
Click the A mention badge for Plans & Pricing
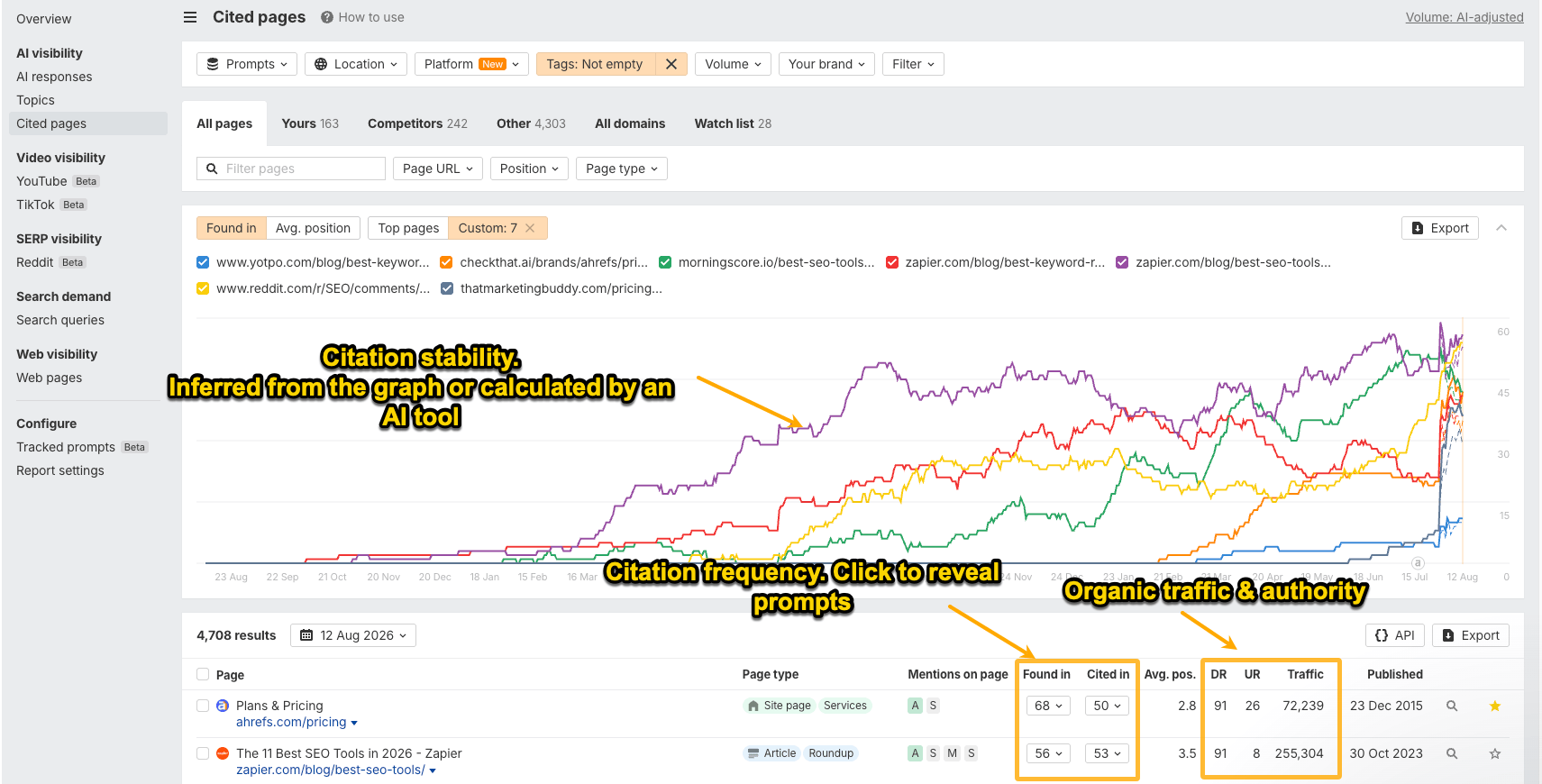[915, 706]
